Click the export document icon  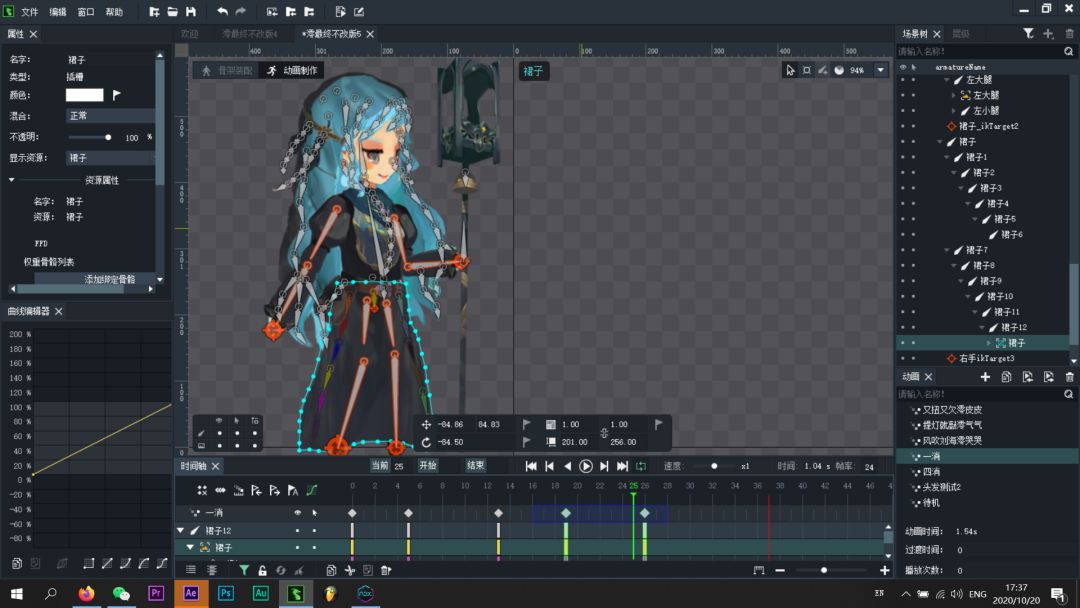coord(340,12)
